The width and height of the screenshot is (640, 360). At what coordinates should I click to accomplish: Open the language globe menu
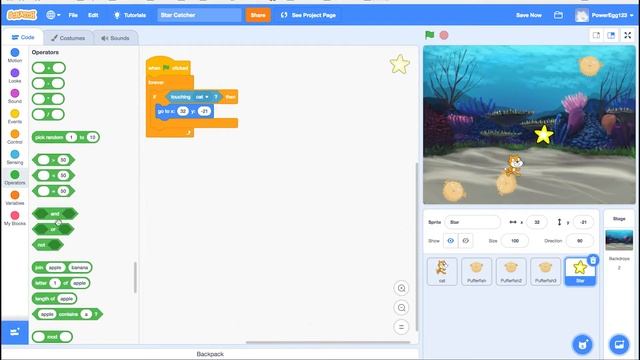pyautogui.click(x=53, y=15)
